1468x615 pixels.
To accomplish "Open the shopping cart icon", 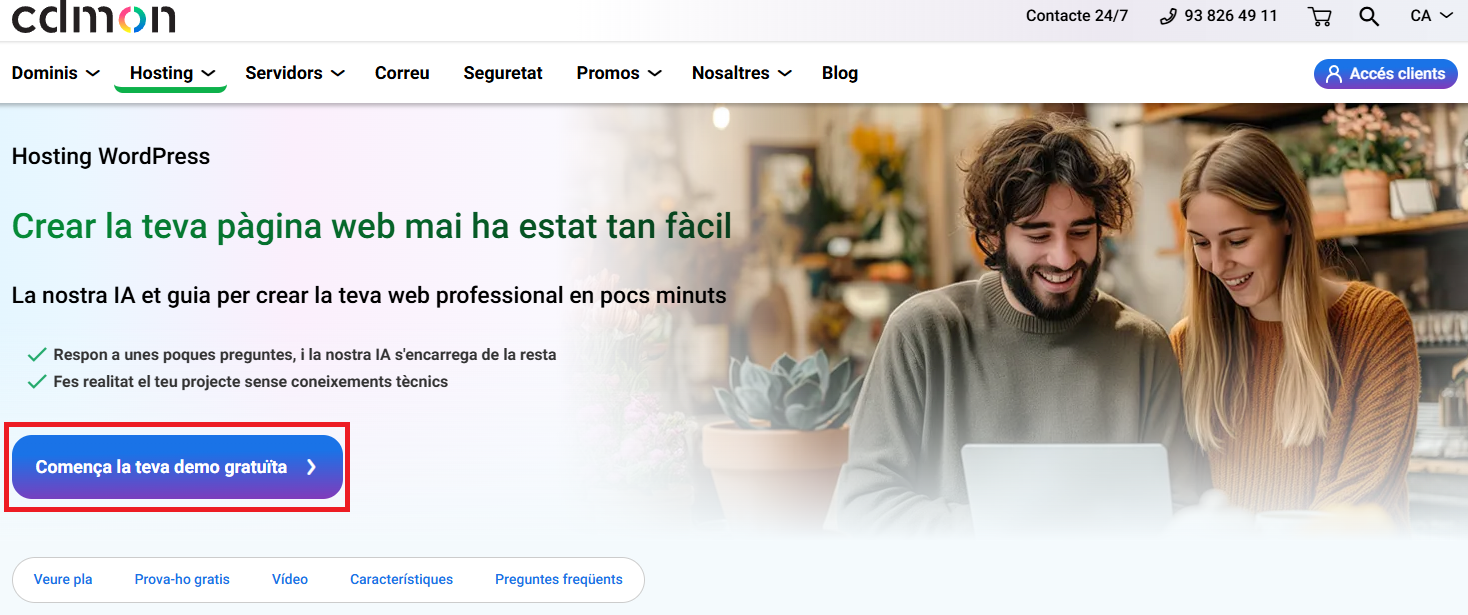I will (x=1320, y=16).
